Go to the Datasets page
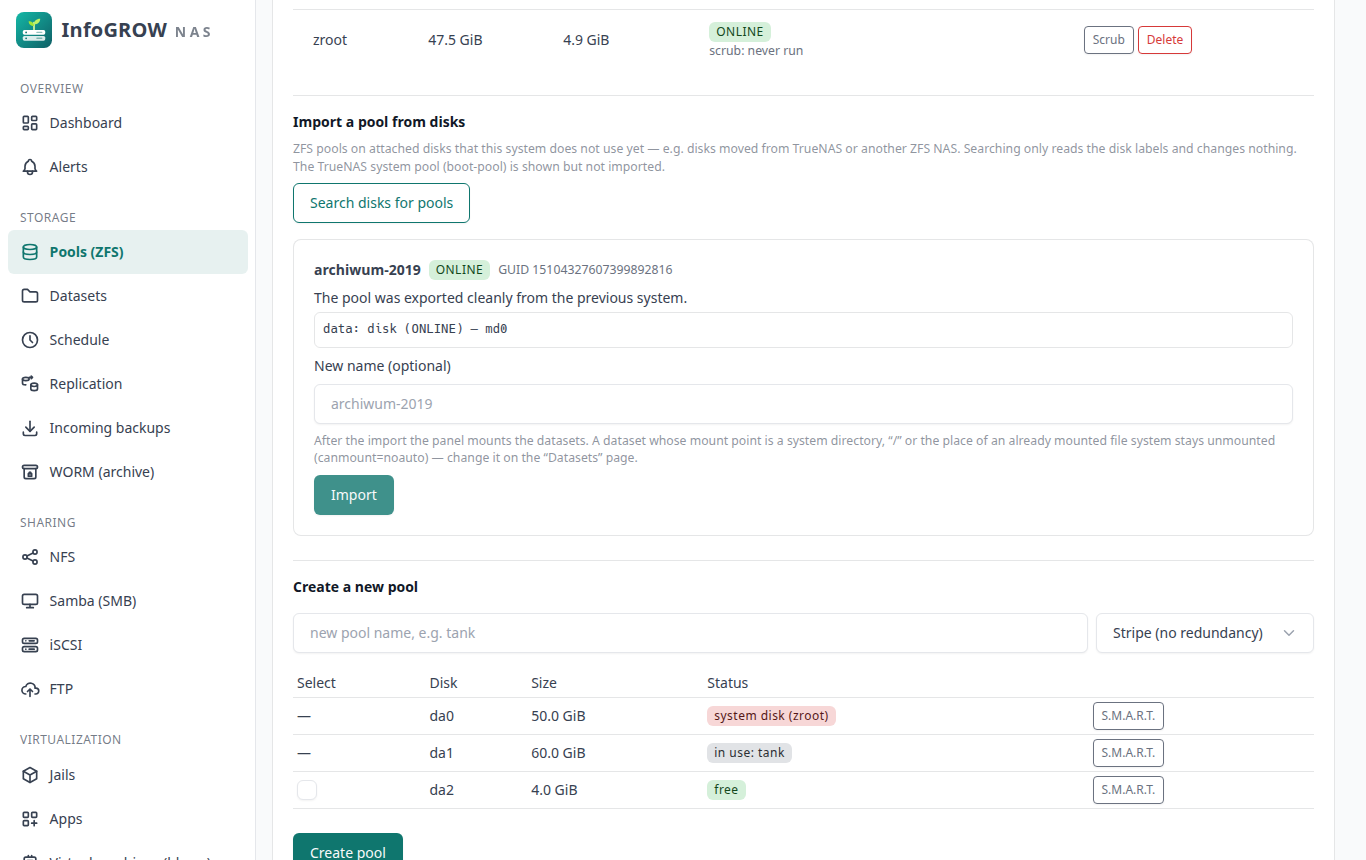 128,296
